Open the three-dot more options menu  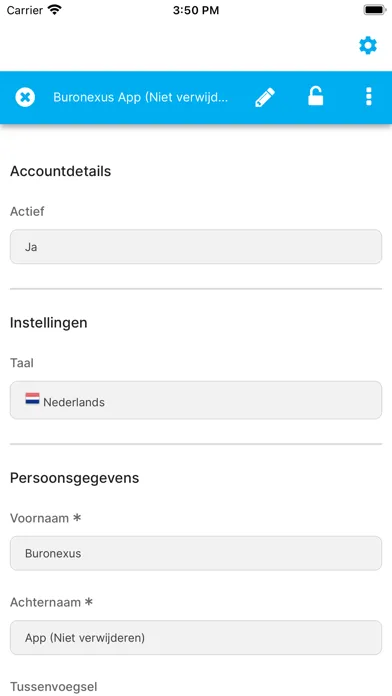point(368,97)
